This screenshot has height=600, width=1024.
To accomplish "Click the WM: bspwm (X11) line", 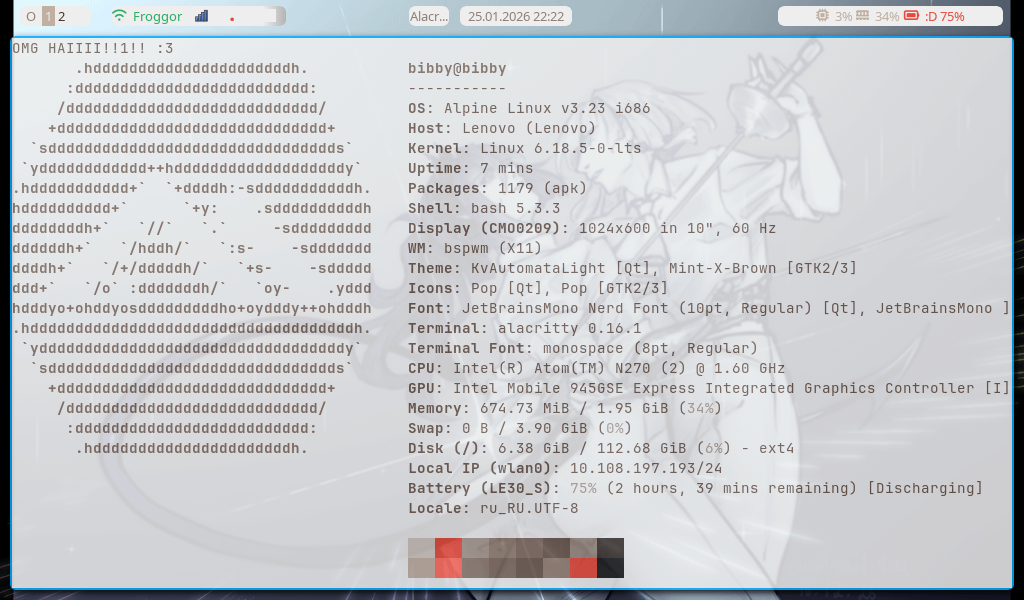I will tap(475, 248).
